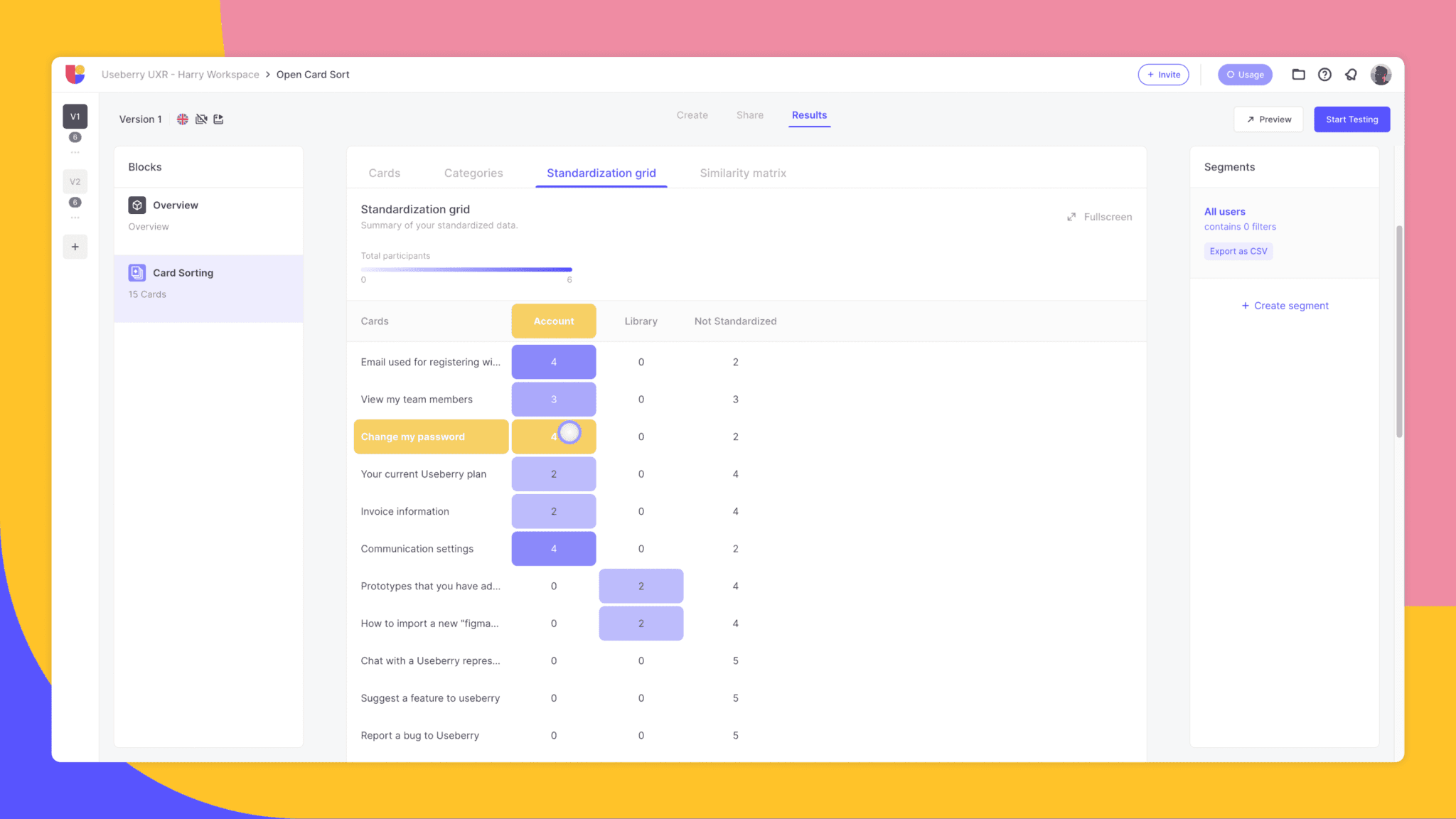
Task: Switch to the Similarity matrix tab
Action: pyautogui.click(x=742, y=173)
